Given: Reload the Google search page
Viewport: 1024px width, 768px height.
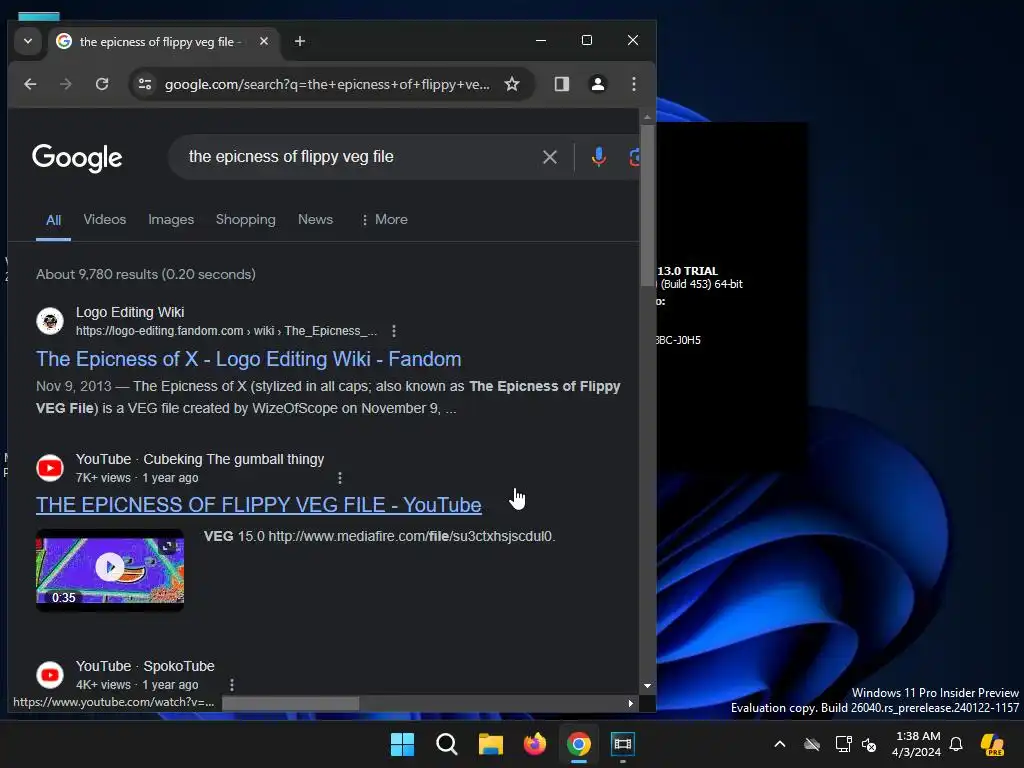Looking at the screenshot, I should pyautogui.click(x=102, y=84).
